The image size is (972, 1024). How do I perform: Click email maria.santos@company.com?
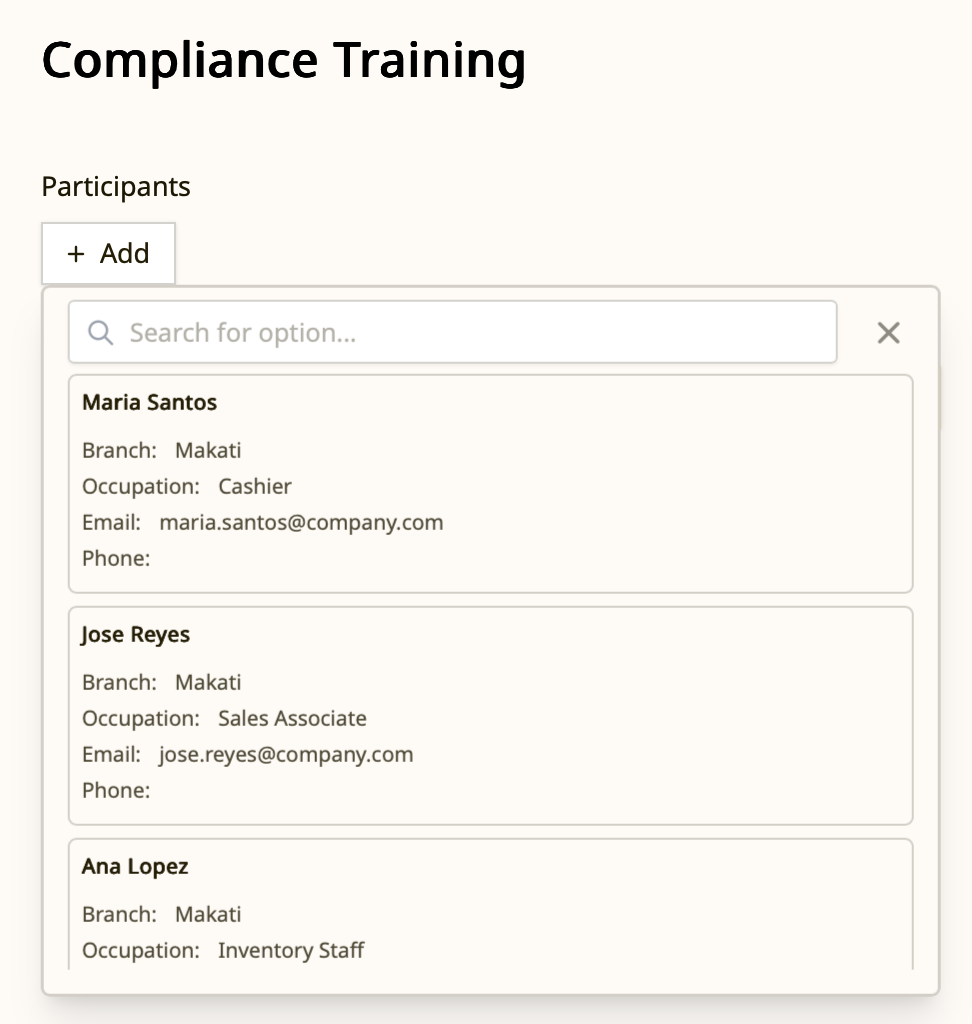click(301, 522)
